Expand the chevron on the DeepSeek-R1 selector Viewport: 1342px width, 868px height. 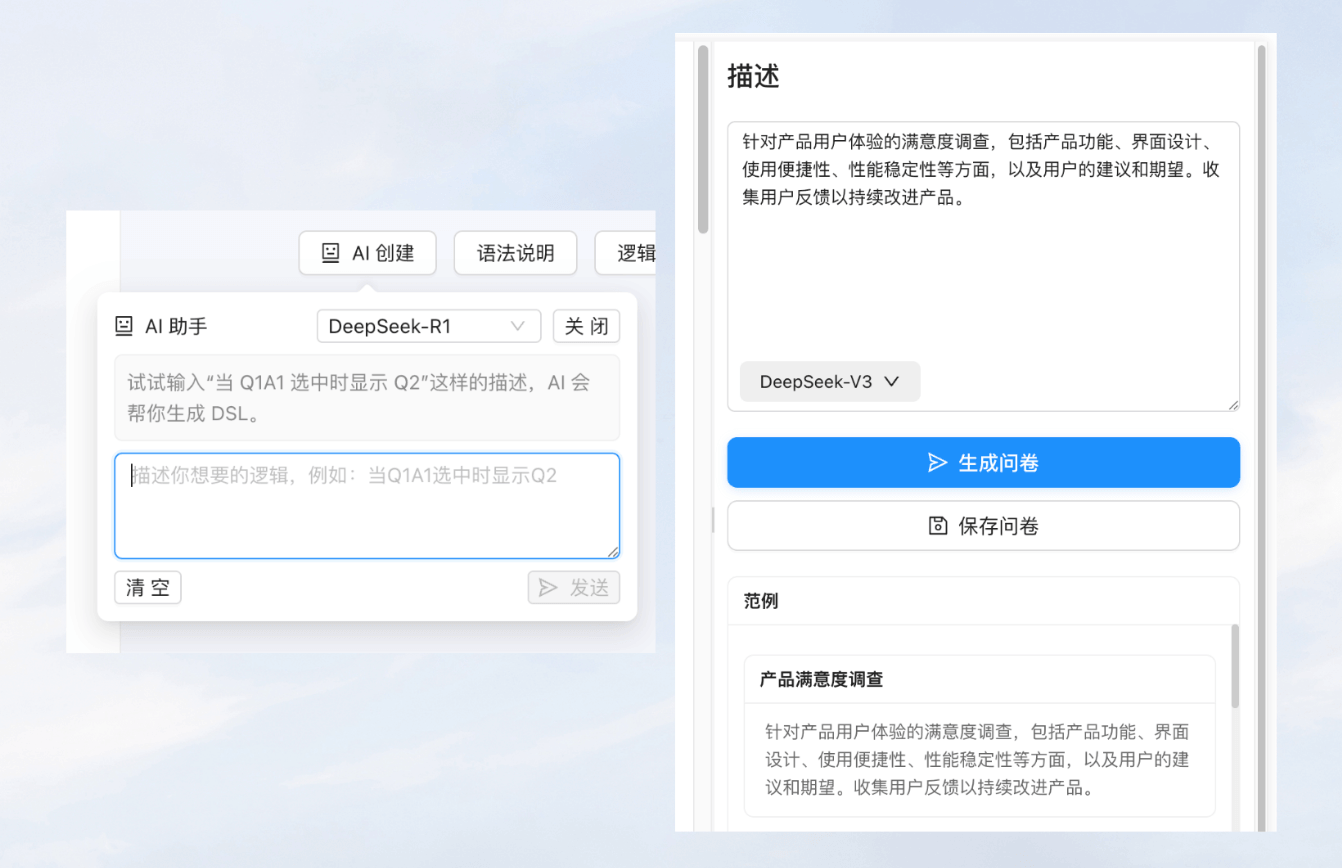(x=519, y=326)
